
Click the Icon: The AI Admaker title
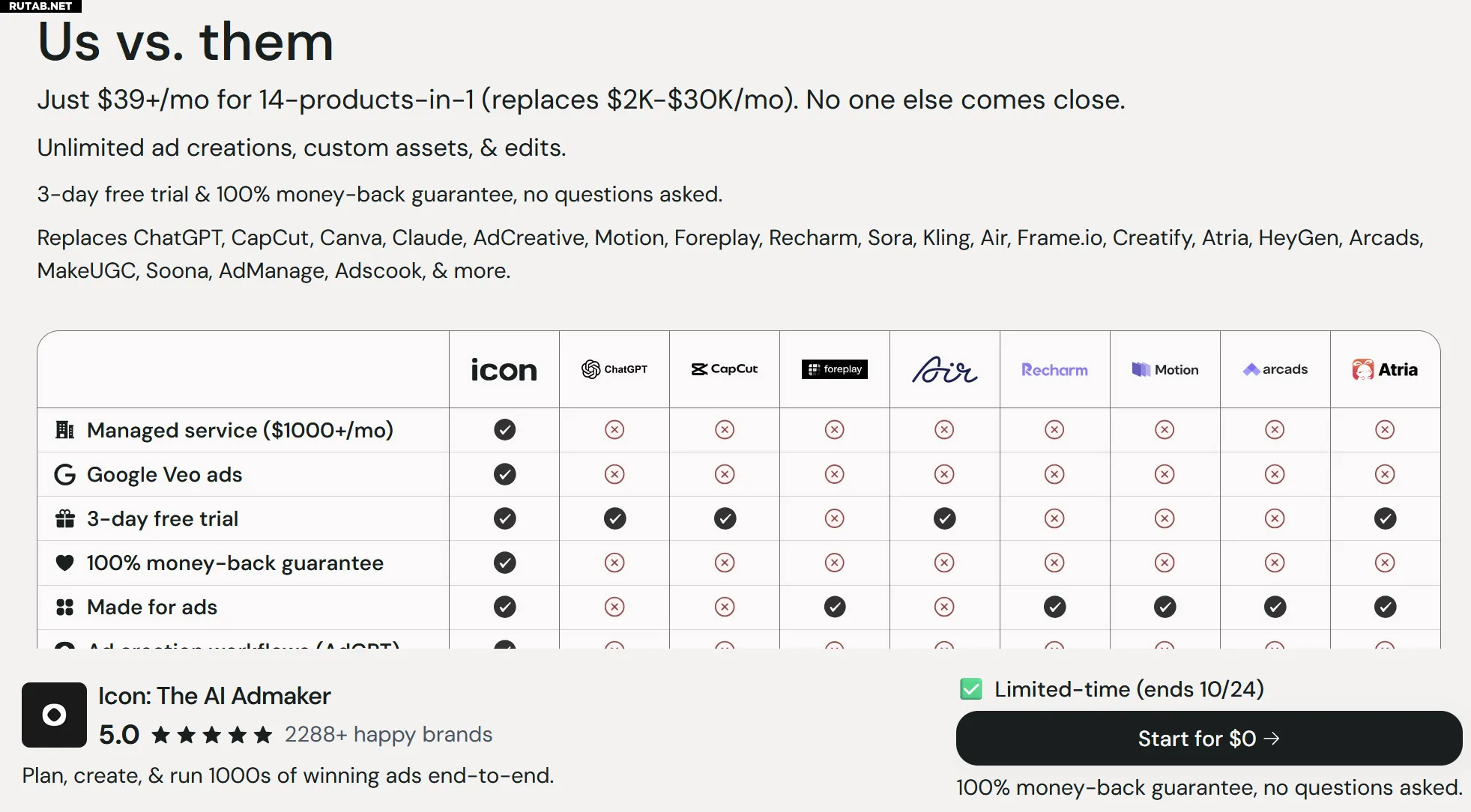(214, 696)
